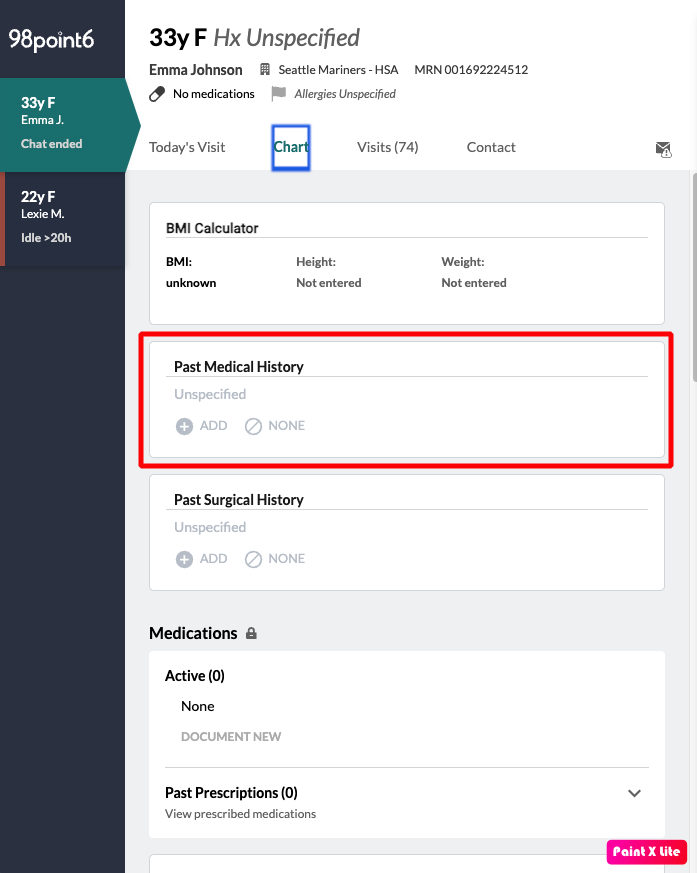Click plus icon under Past Surgical History
Viewport: 697px width, 873px height.
point(184,559)
